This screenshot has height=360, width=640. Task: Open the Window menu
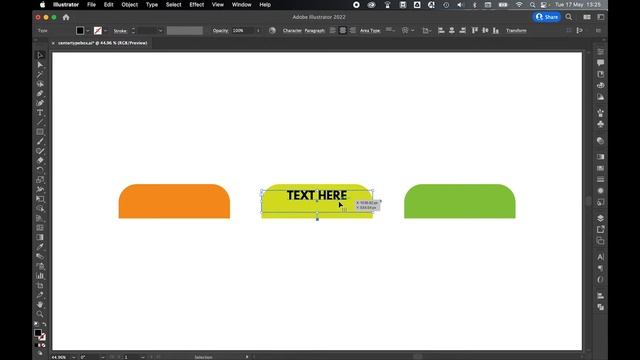(242, 5)
